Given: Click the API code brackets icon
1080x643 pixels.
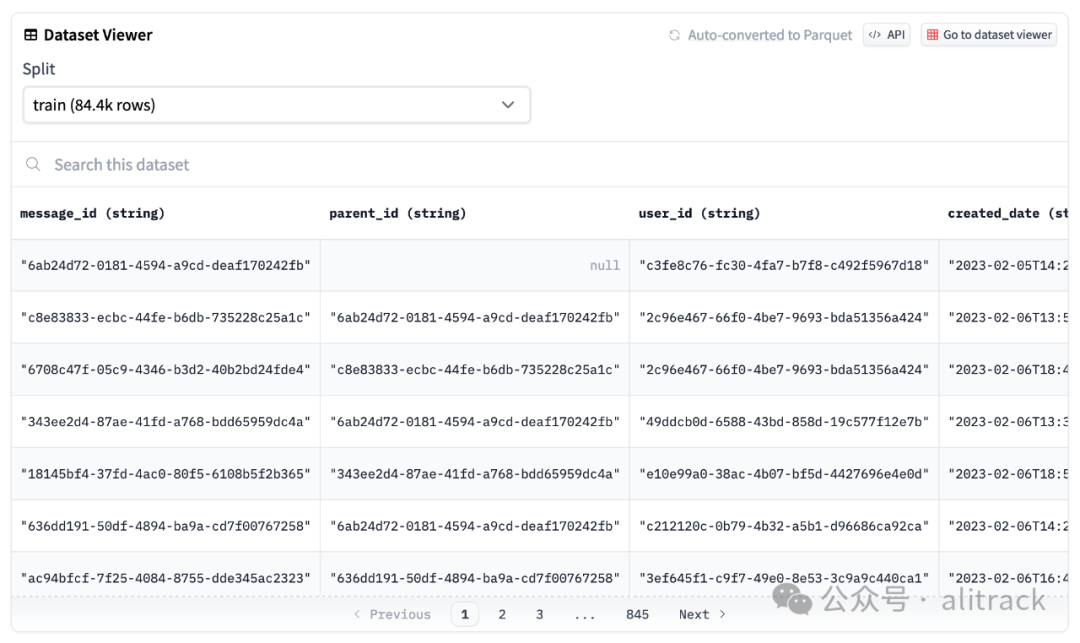Looking at the screenshot, I should [875, 35].
